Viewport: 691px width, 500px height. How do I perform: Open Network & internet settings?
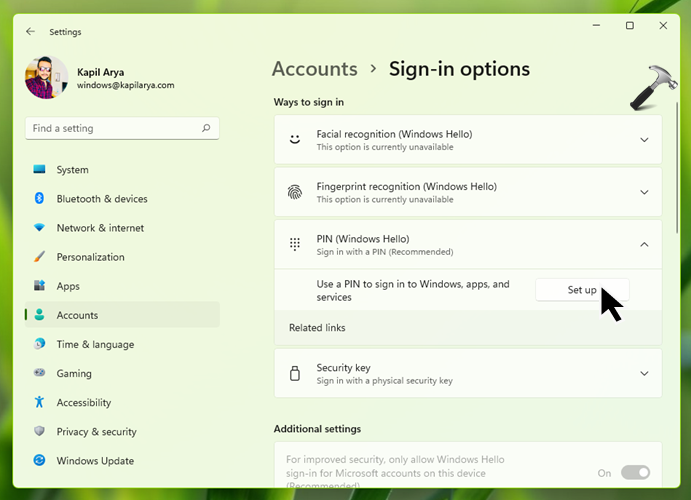click(x=99, y=228)
